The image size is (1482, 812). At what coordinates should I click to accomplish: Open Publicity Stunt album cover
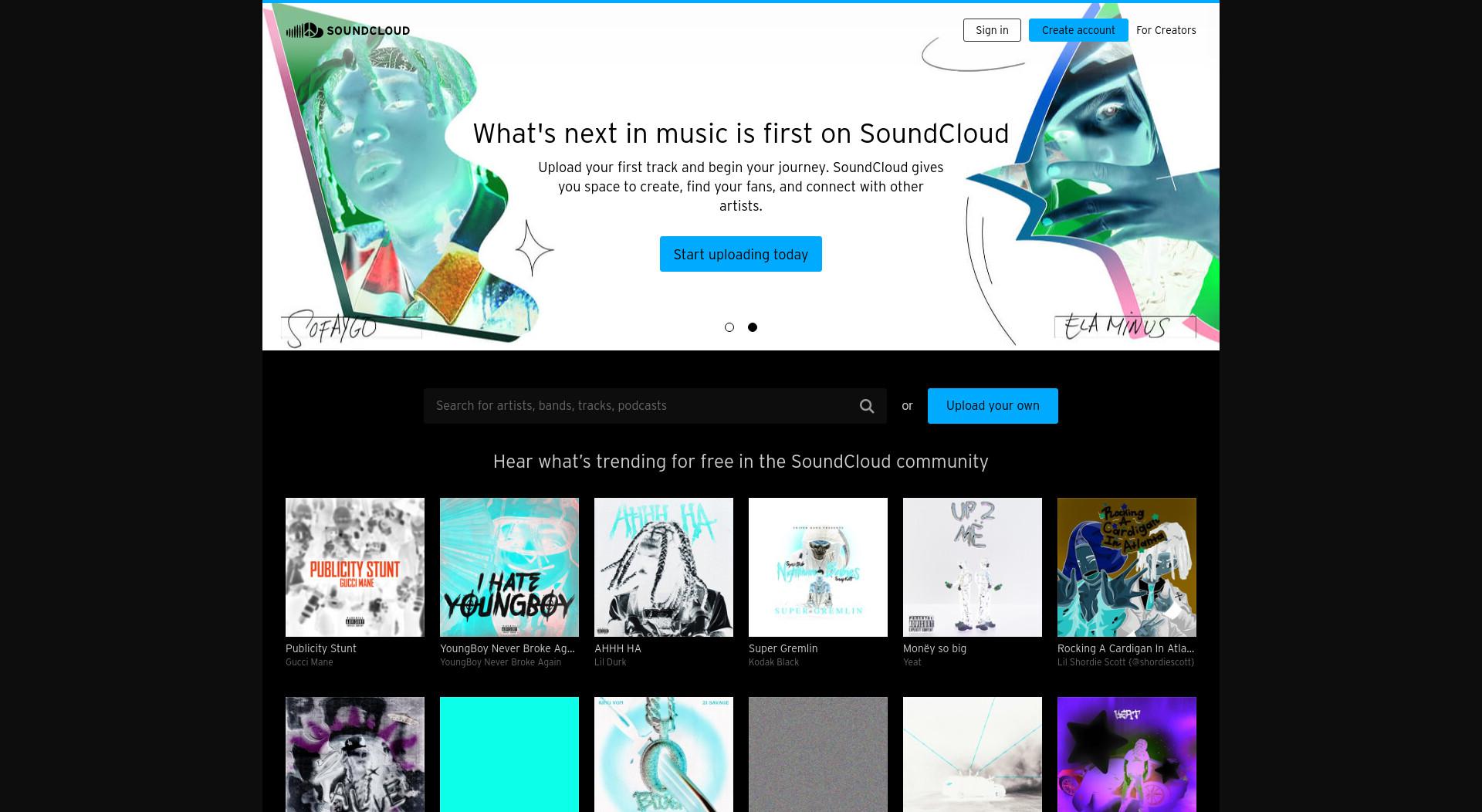(355, 567)
